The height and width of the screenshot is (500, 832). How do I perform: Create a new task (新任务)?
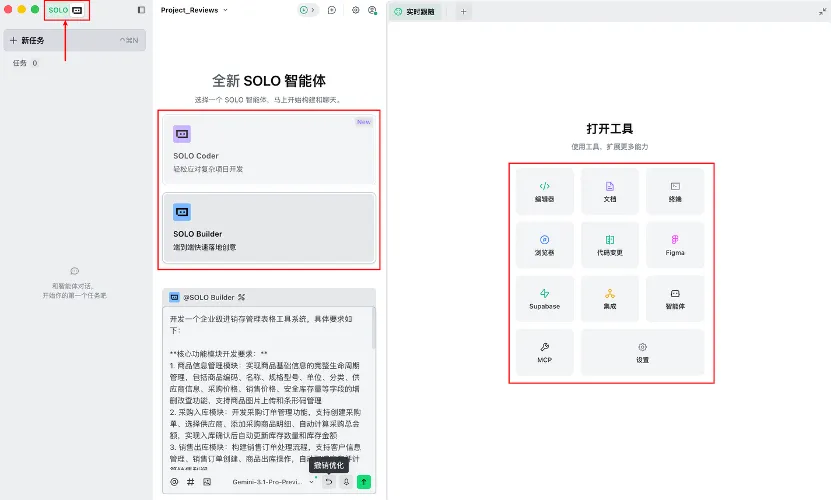(x=75, y=40)
